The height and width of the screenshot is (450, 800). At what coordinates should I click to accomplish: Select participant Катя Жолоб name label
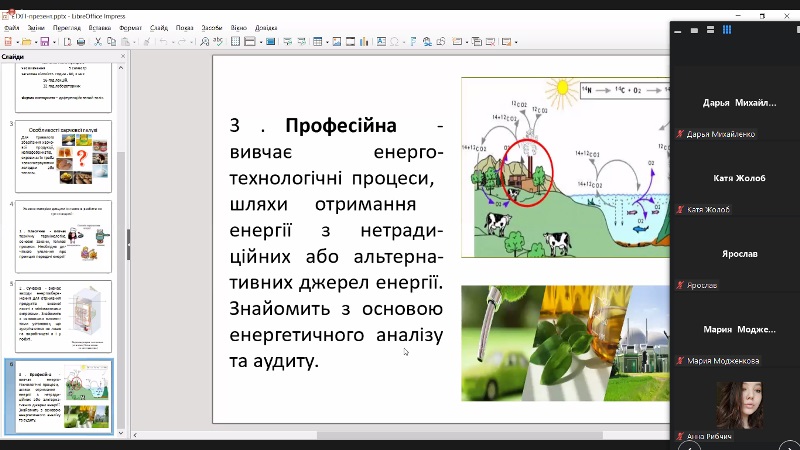pos(709,210)
